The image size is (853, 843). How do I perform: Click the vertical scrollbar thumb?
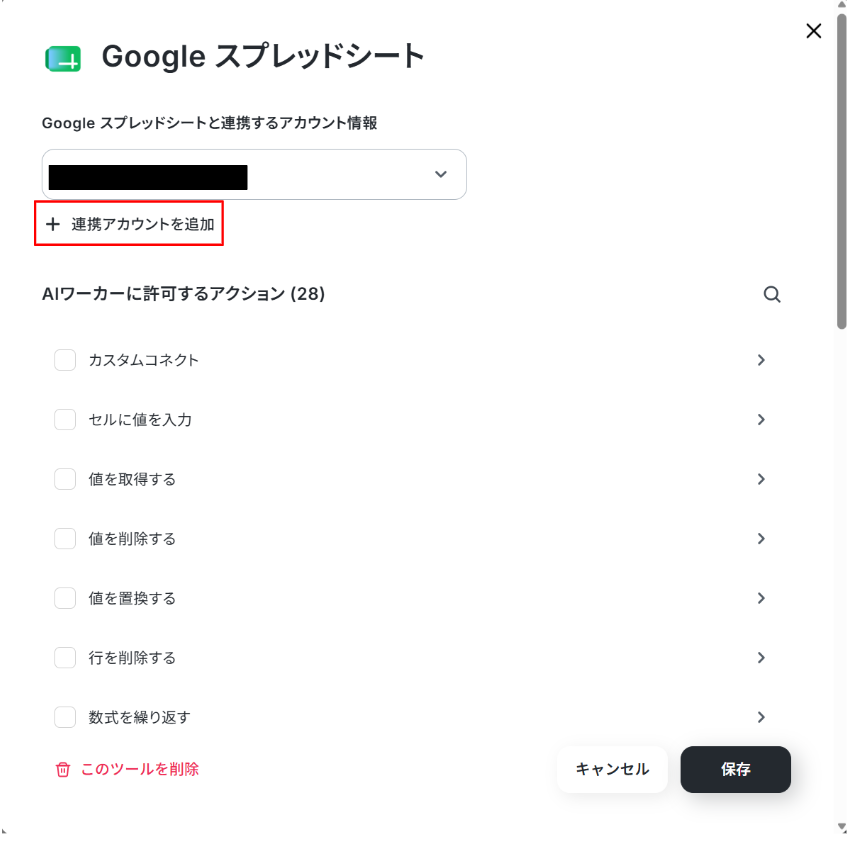click(842, 171)
